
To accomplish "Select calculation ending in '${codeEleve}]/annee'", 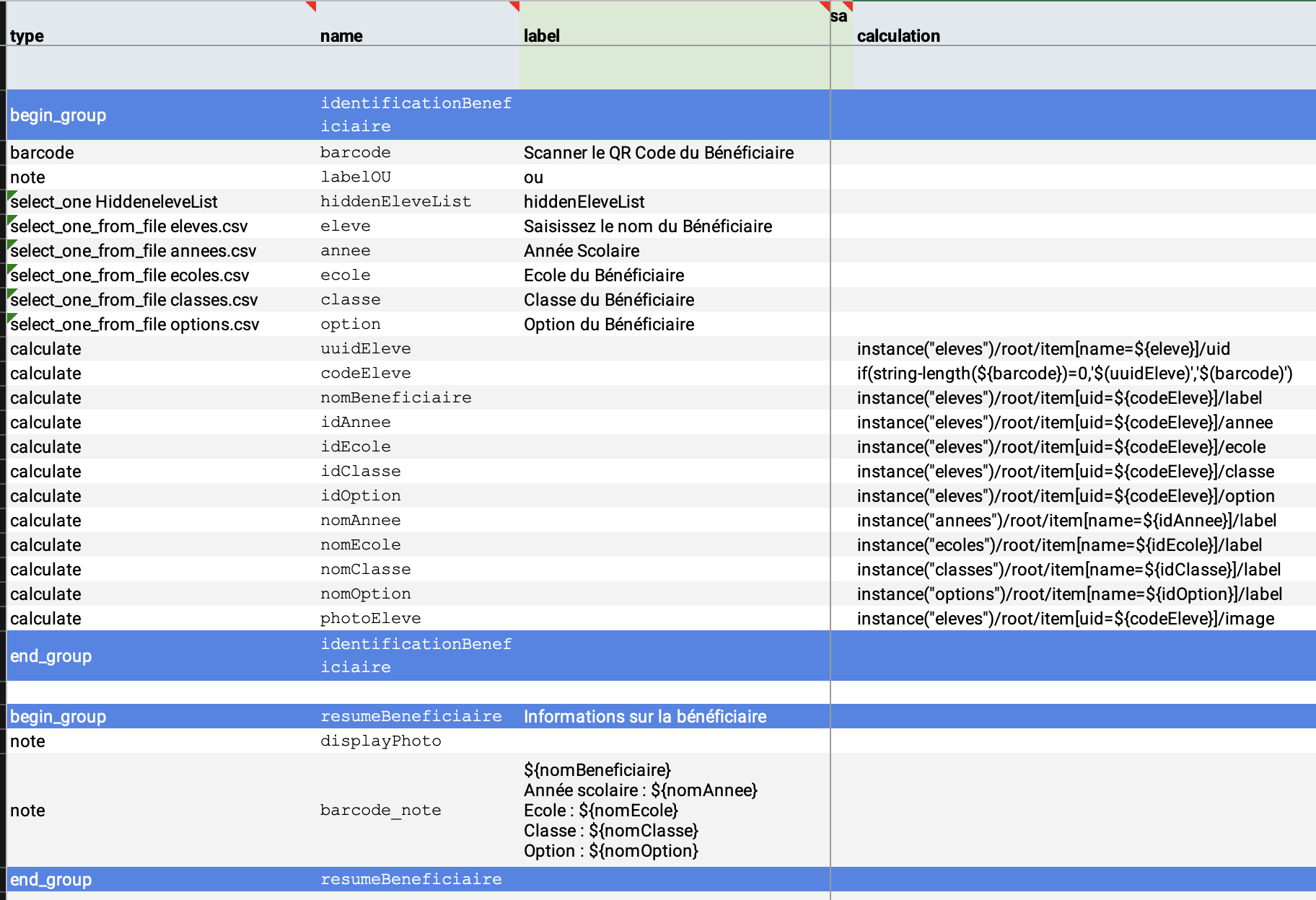I will tap(1084, 422).
